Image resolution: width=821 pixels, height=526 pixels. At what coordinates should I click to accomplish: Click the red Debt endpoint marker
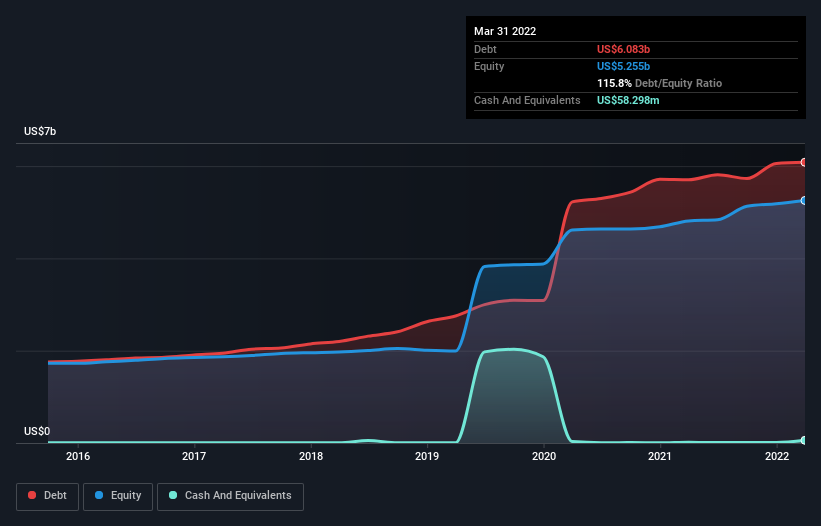point(804,163)
